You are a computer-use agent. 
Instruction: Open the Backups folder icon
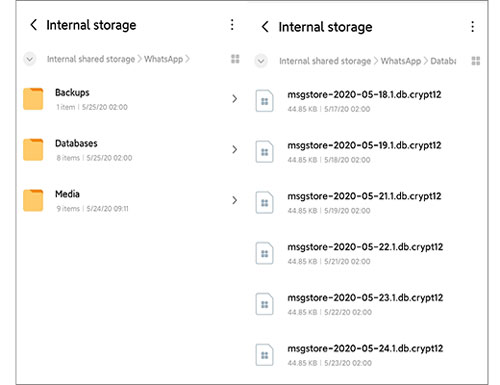(33, 99)
